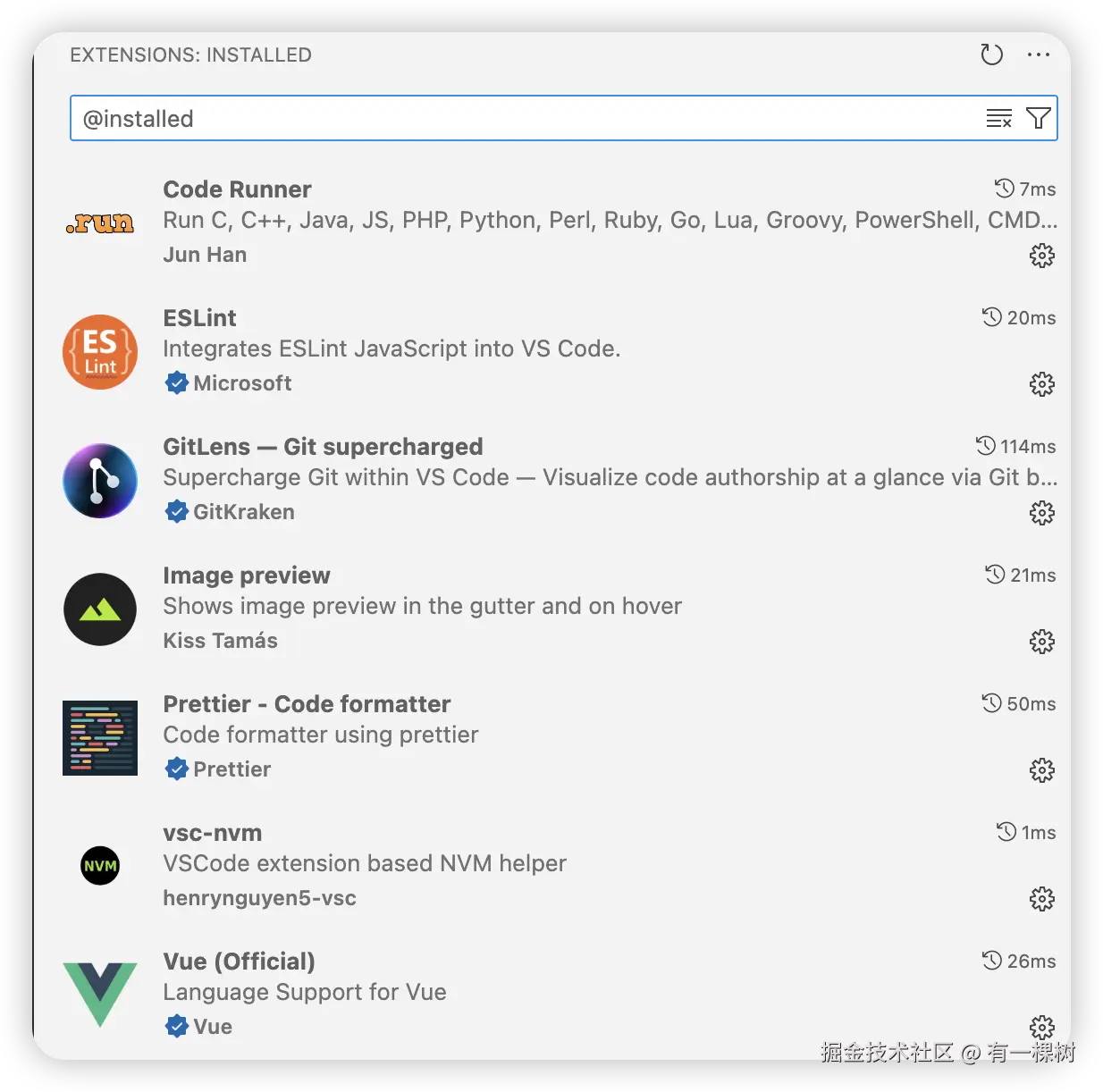Open the ESLint extension title

pyautogui.click(x=199, y=318)
